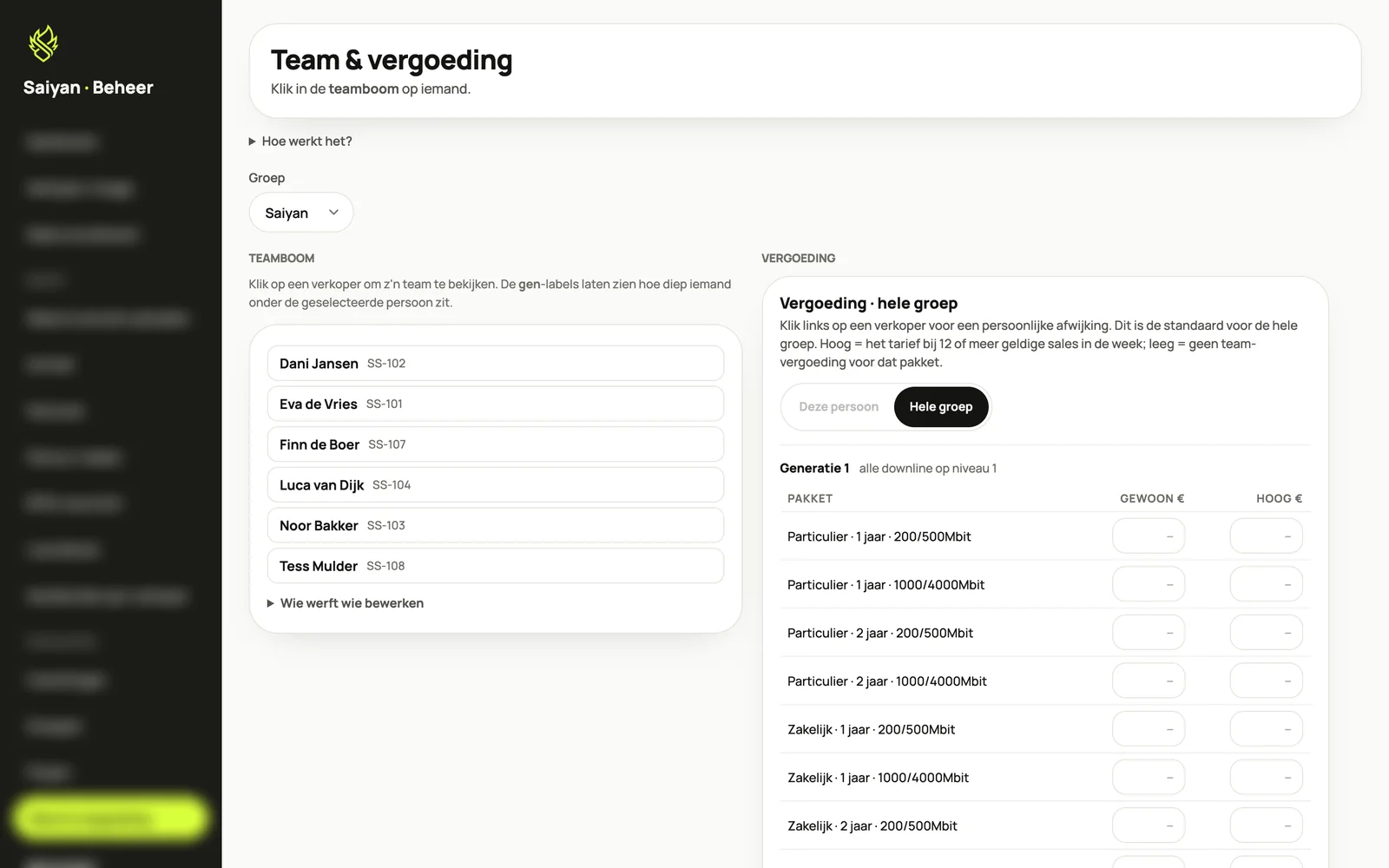Click Gewoon field for Zakelijk 1 jaar 200/500Mbit
The image size is (1389, 868).
[x=1149, y=729]
